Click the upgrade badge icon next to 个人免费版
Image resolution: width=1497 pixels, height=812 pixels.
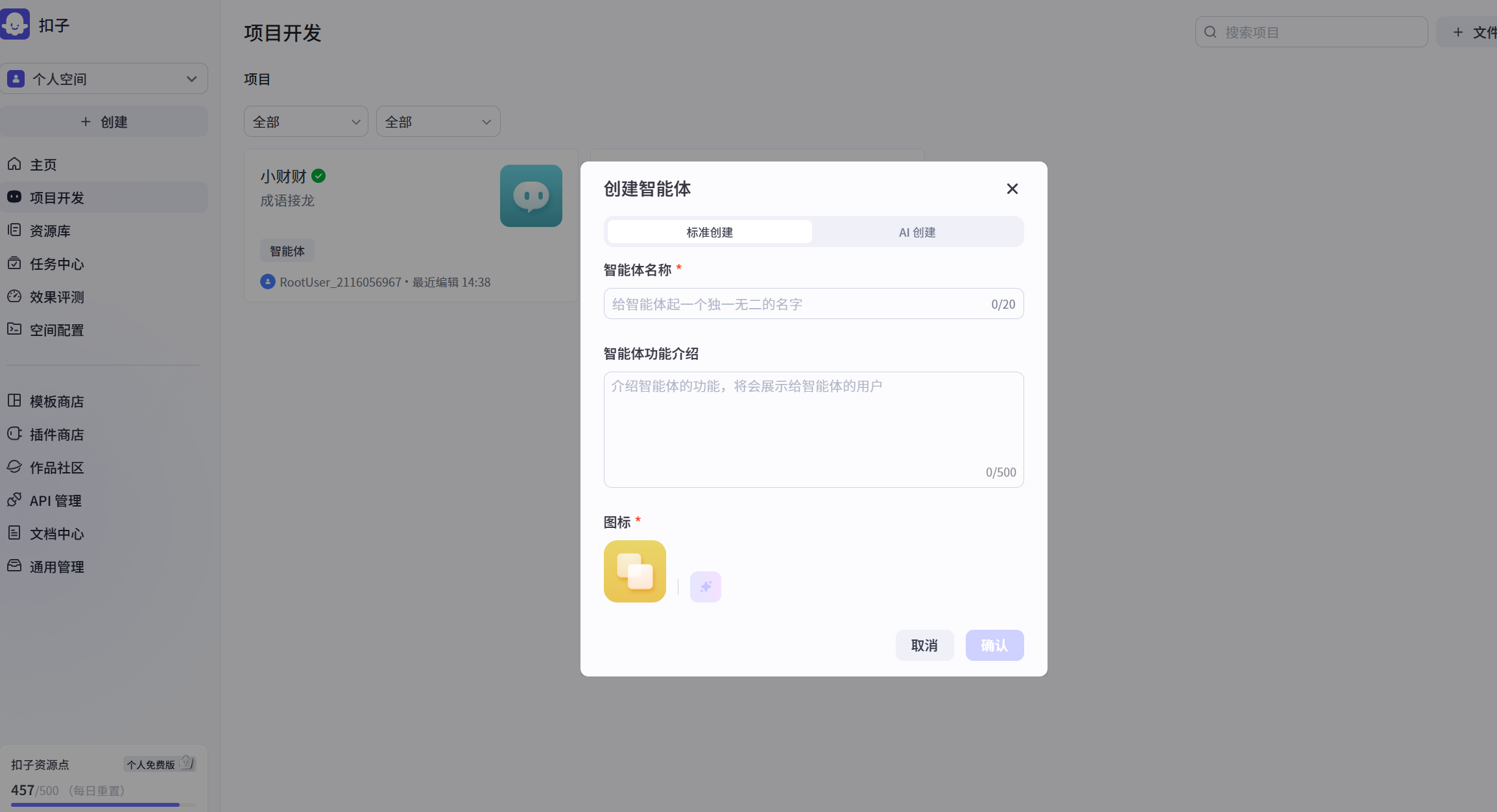coord(187,763)
